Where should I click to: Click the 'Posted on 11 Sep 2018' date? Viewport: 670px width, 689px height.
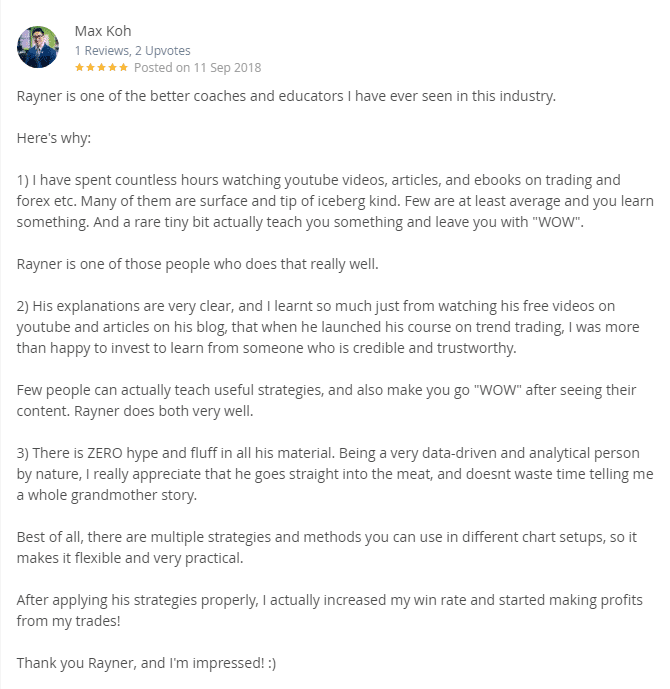pyautogui.click(x=197, y=68)
